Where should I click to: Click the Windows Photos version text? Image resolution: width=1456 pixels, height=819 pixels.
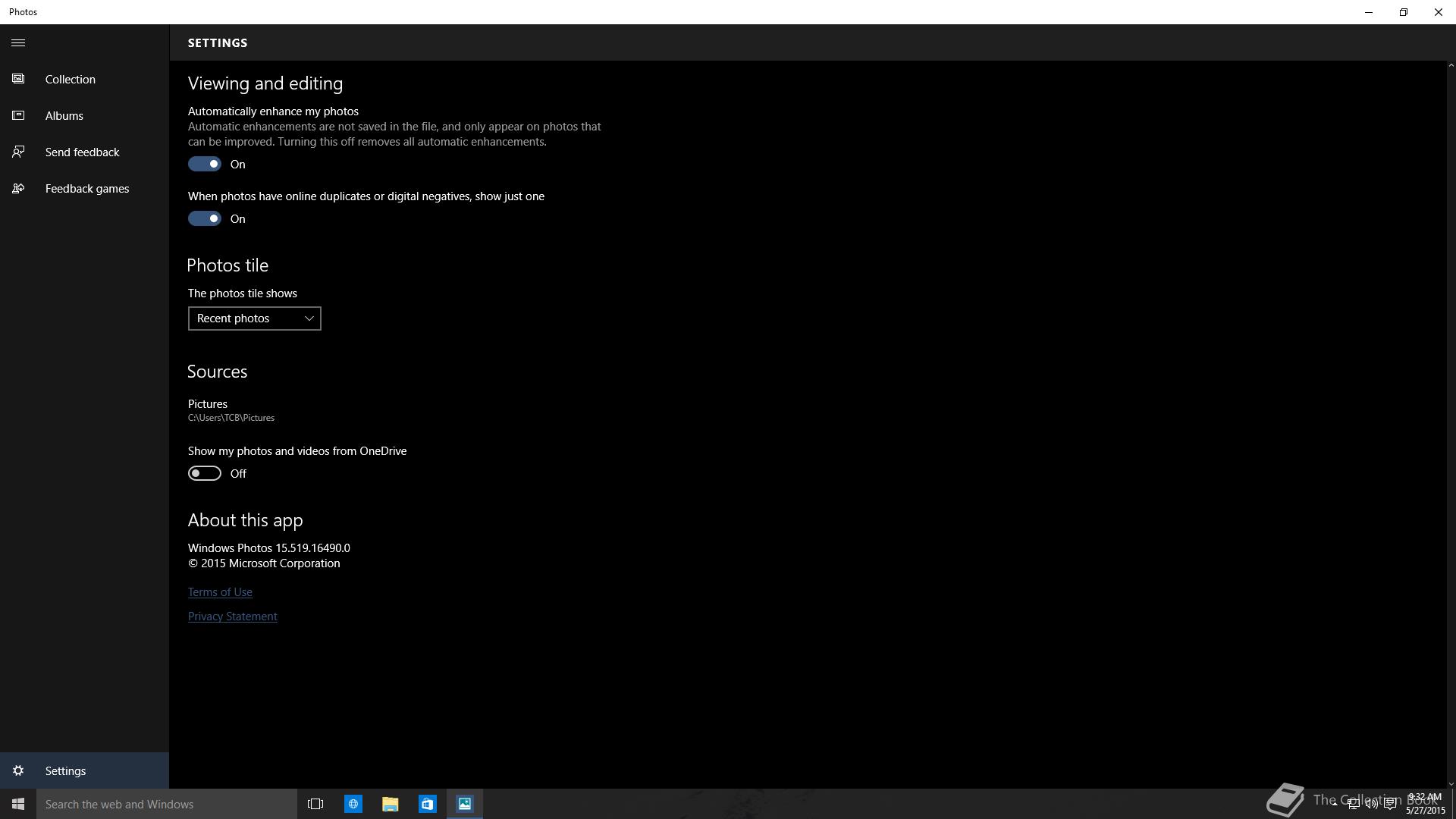click(x=269, y=548)
